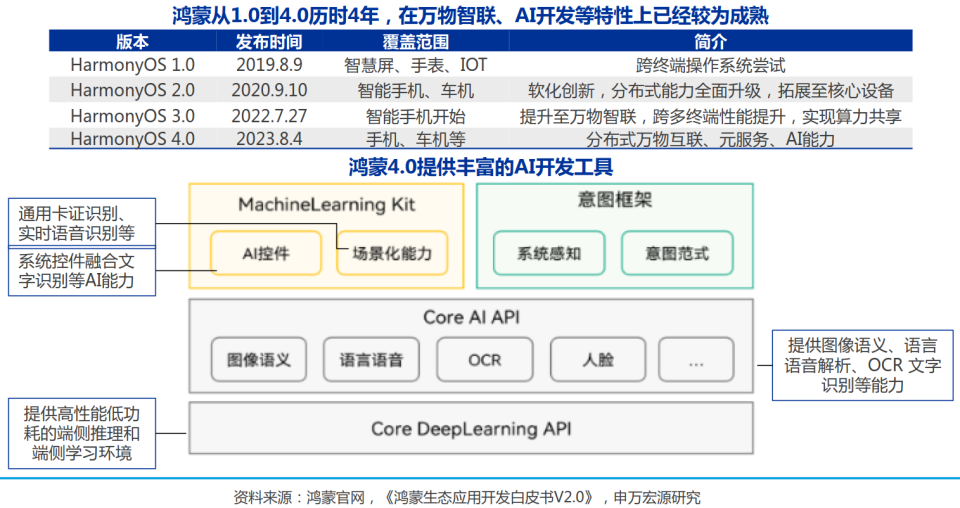Viewport: 960px width, 508px height.
Task: Click the AI控件 box
Action: point(266,253)
